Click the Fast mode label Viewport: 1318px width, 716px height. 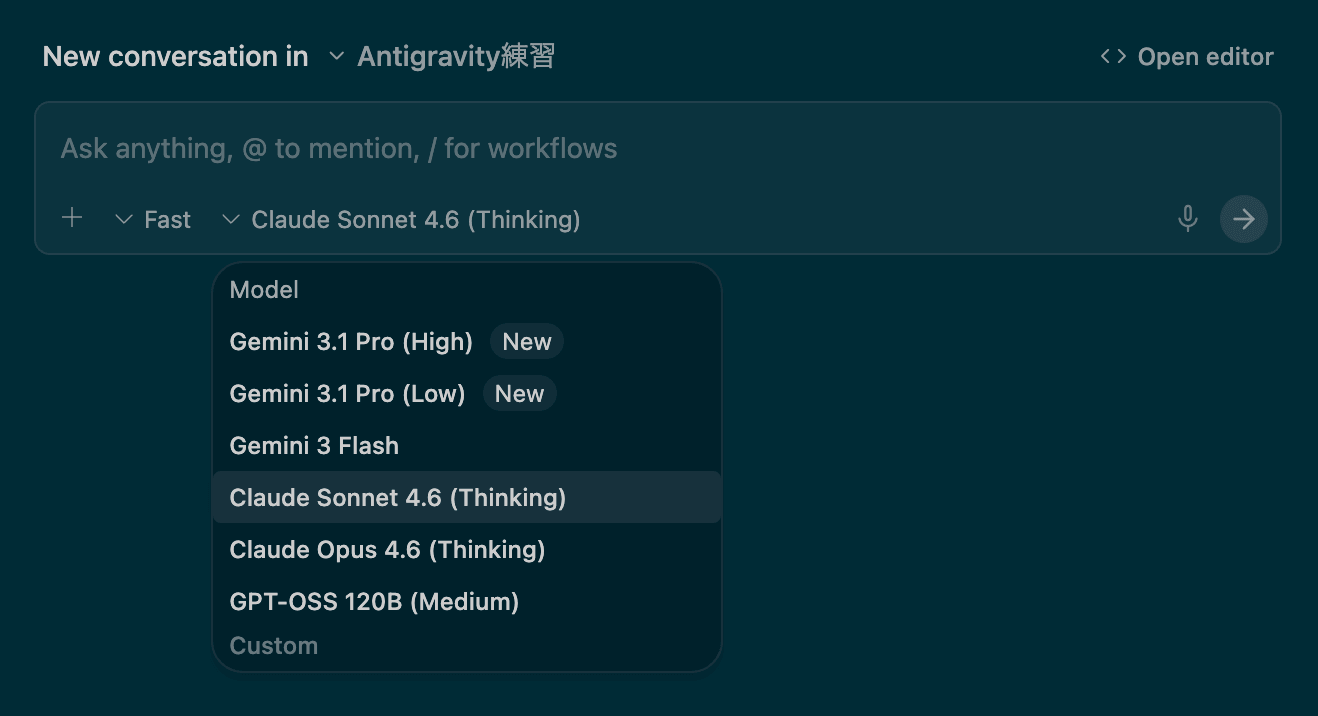pos(167,220)
